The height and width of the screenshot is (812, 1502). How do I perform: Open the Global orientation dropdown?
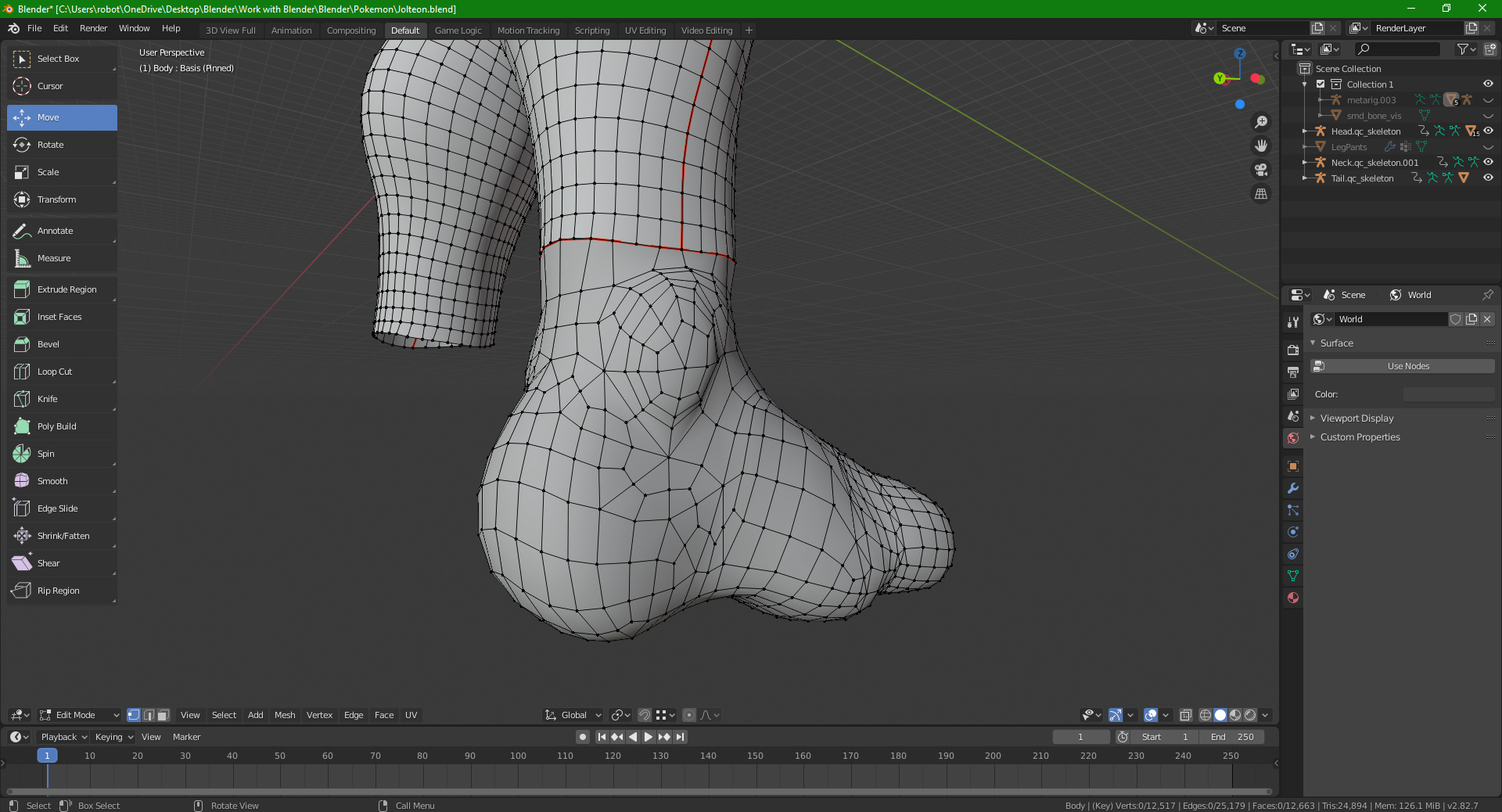[573, 715]
